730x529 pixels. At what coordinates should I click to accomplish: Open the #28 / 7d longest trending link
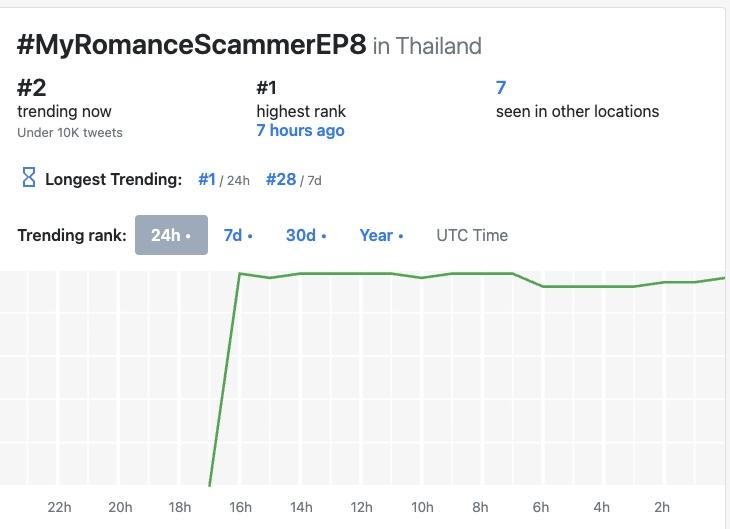point(281,179)
